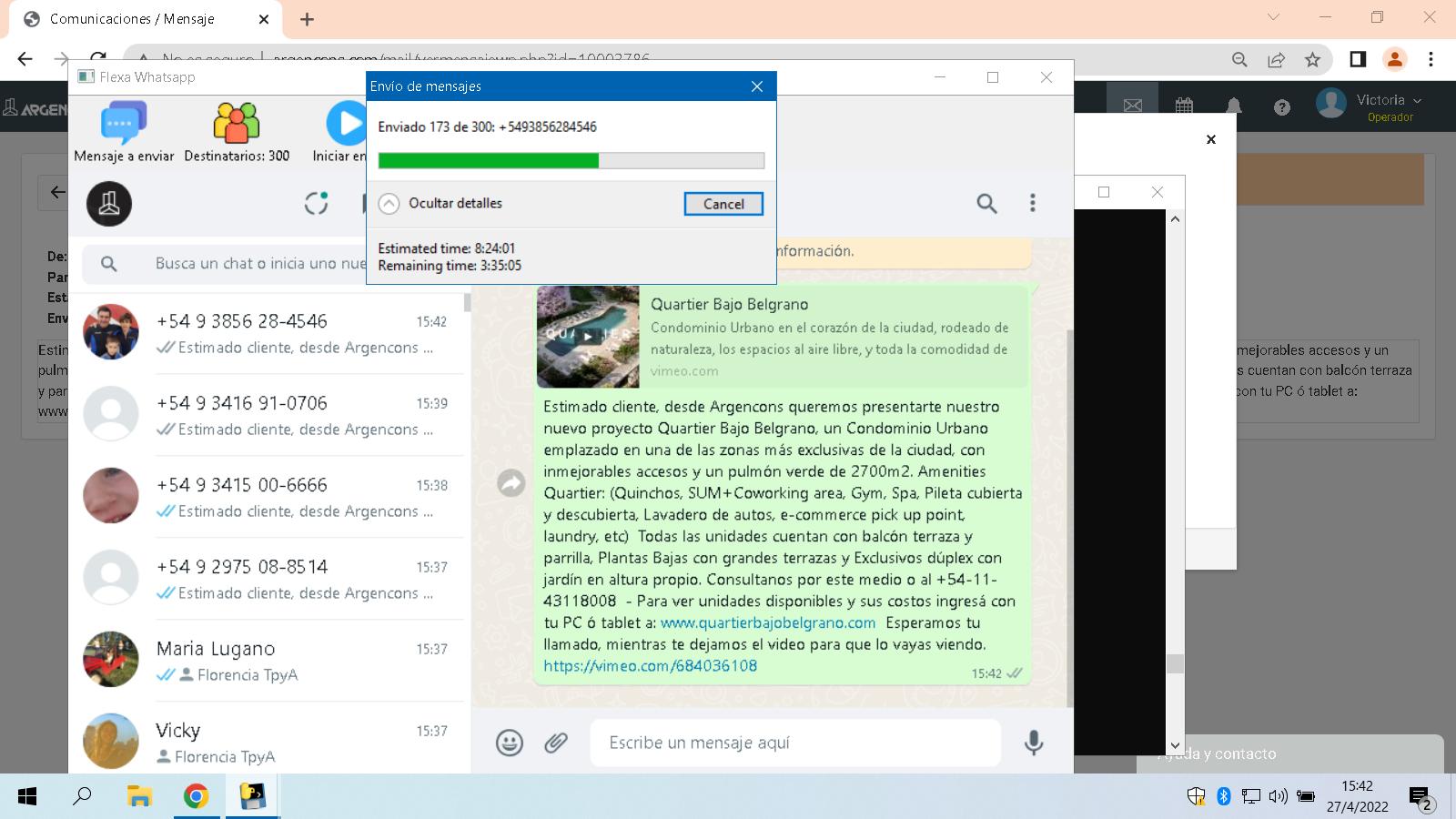Toggle Chrome side panel icon

coord(1357,59)
